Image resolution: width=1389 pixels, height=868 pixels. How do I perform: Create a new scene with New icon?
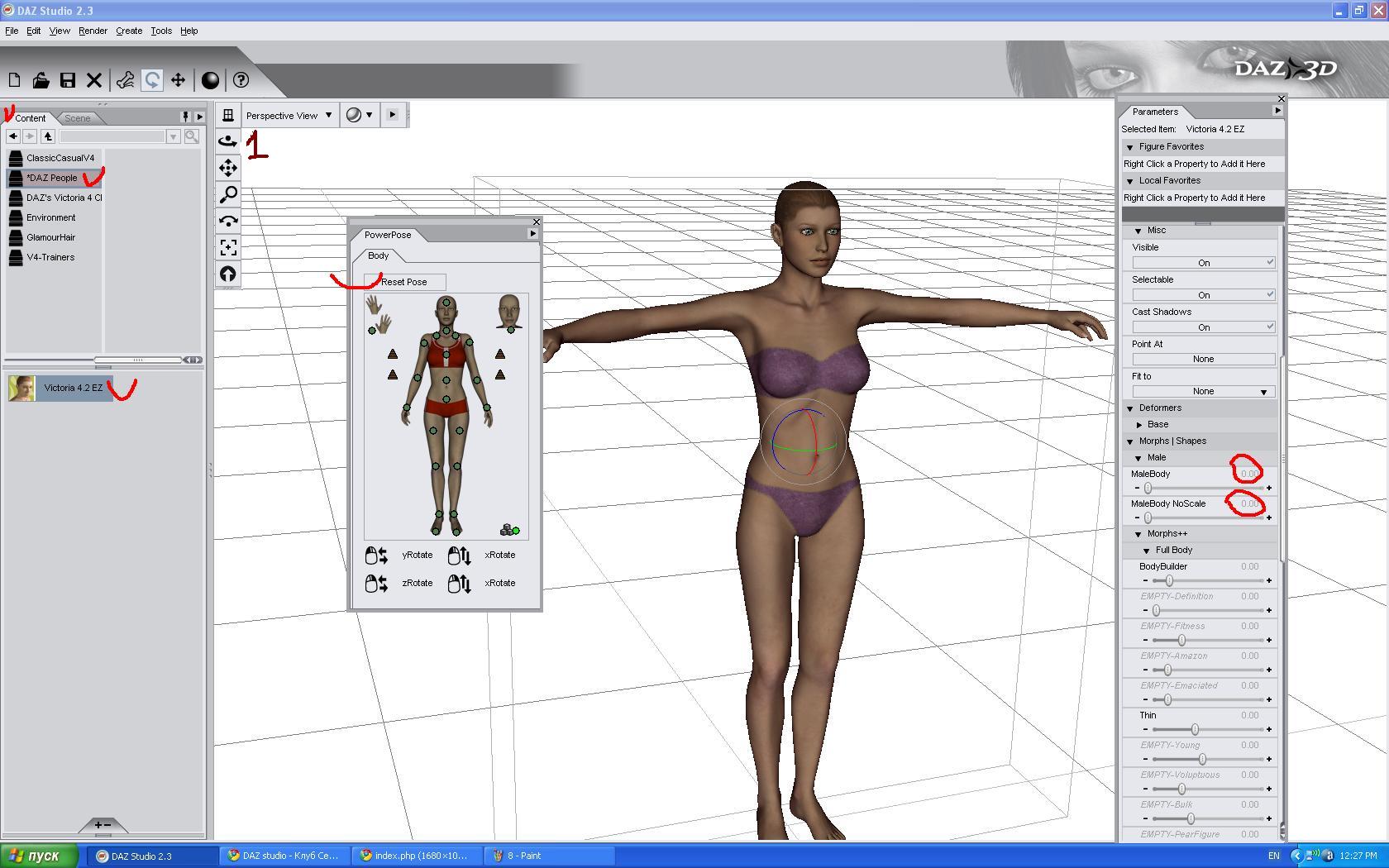coord(14,80)
